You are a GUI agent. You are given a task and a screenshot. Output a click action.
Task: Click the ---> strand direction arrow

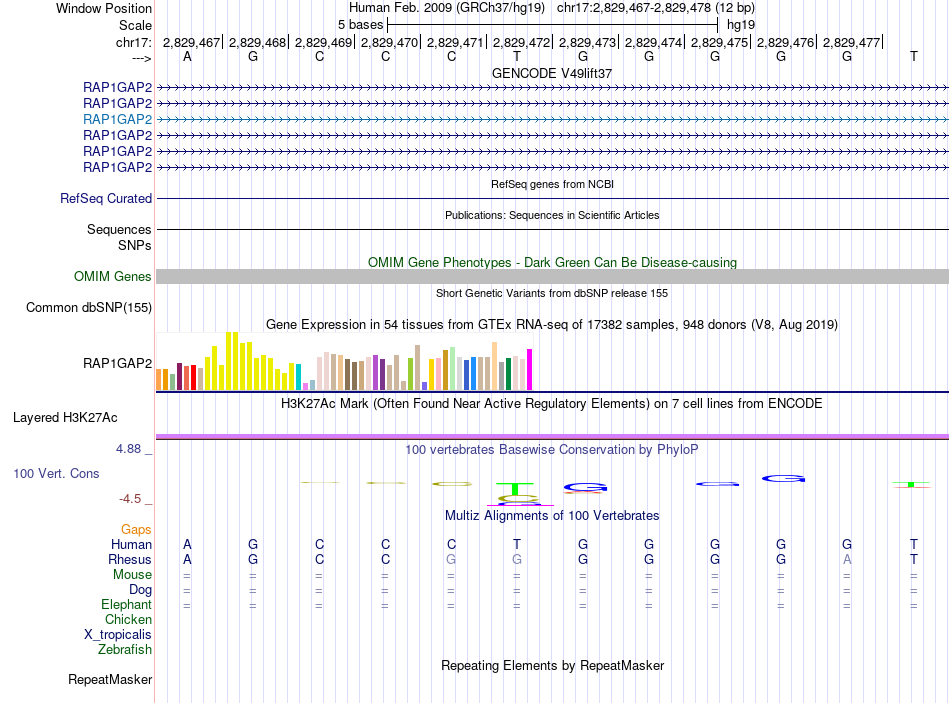142,58
